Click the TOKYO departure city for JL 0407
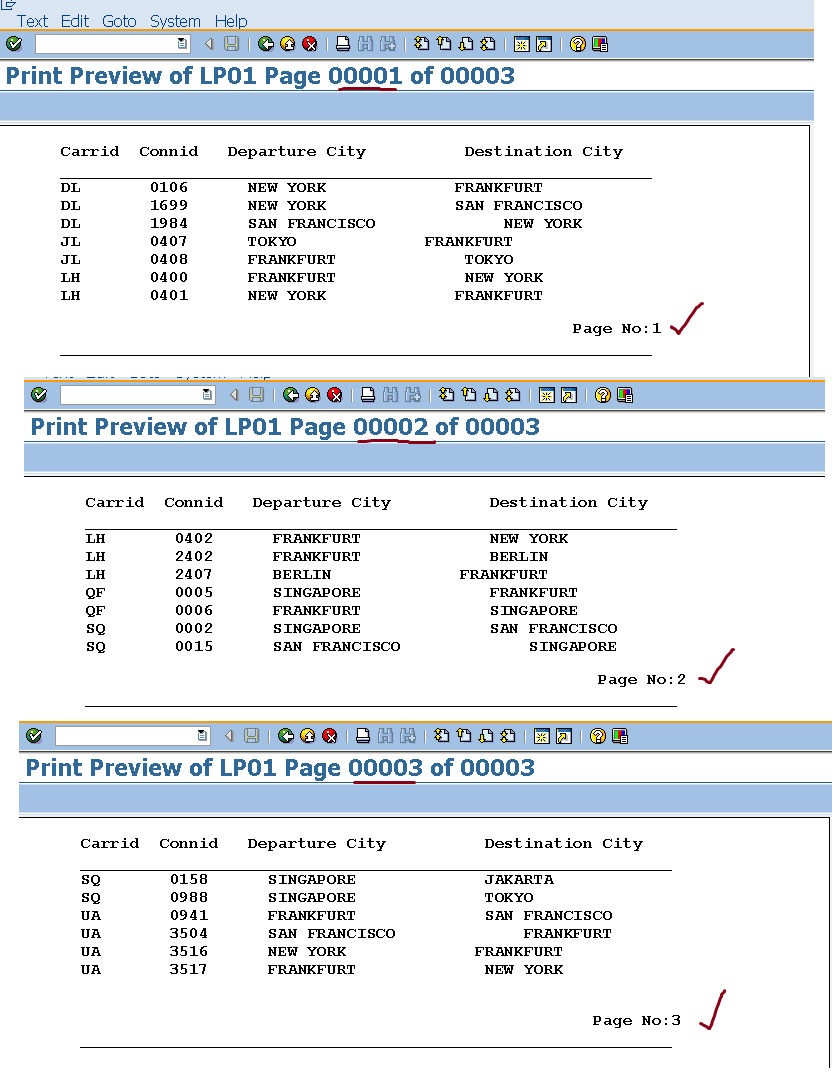The height and width of the screenshot is (1090, 832). coord(272,242)
